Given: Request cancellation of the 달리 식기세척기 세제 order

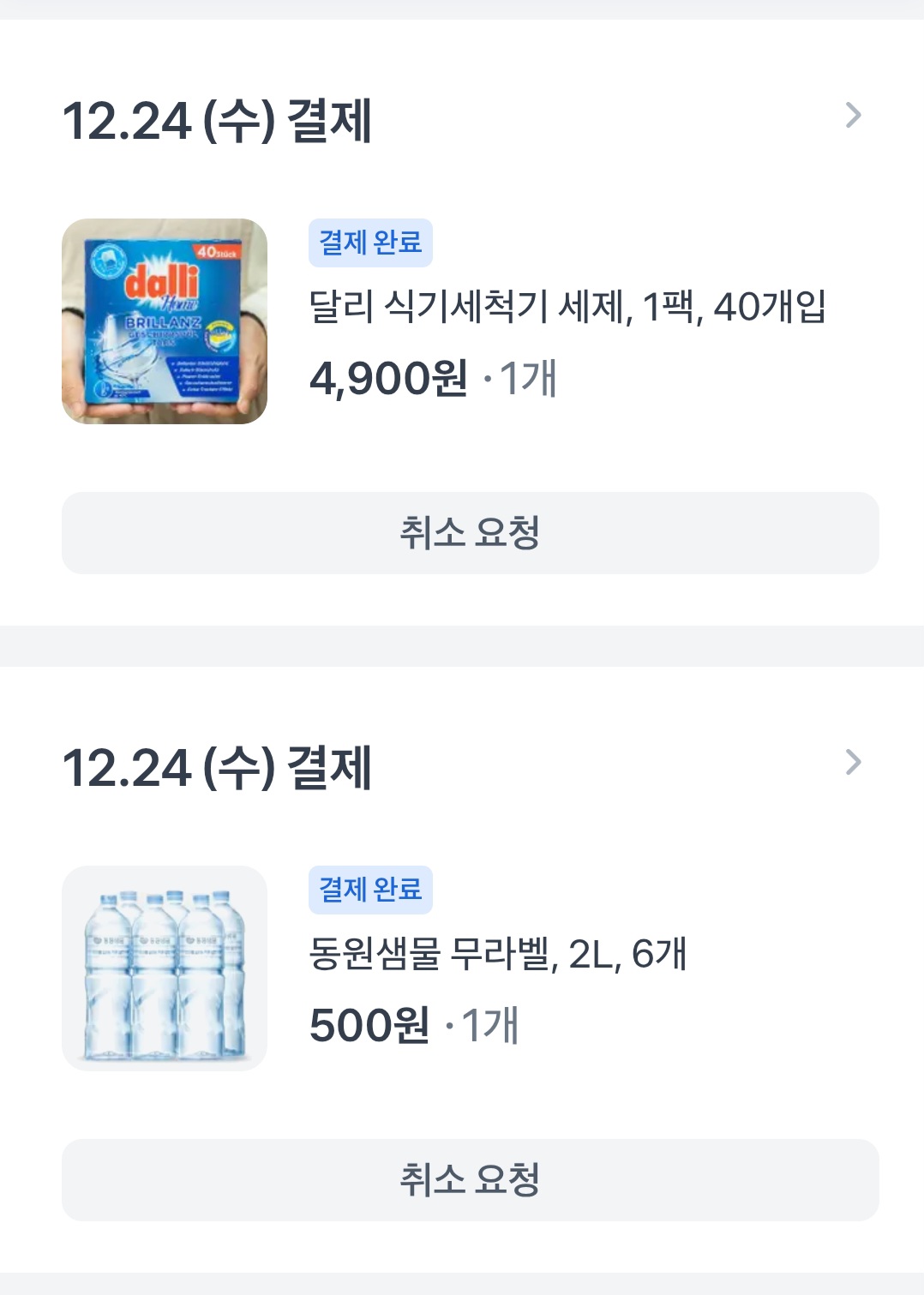Looking at the screenshot, I should click(470, 533).
